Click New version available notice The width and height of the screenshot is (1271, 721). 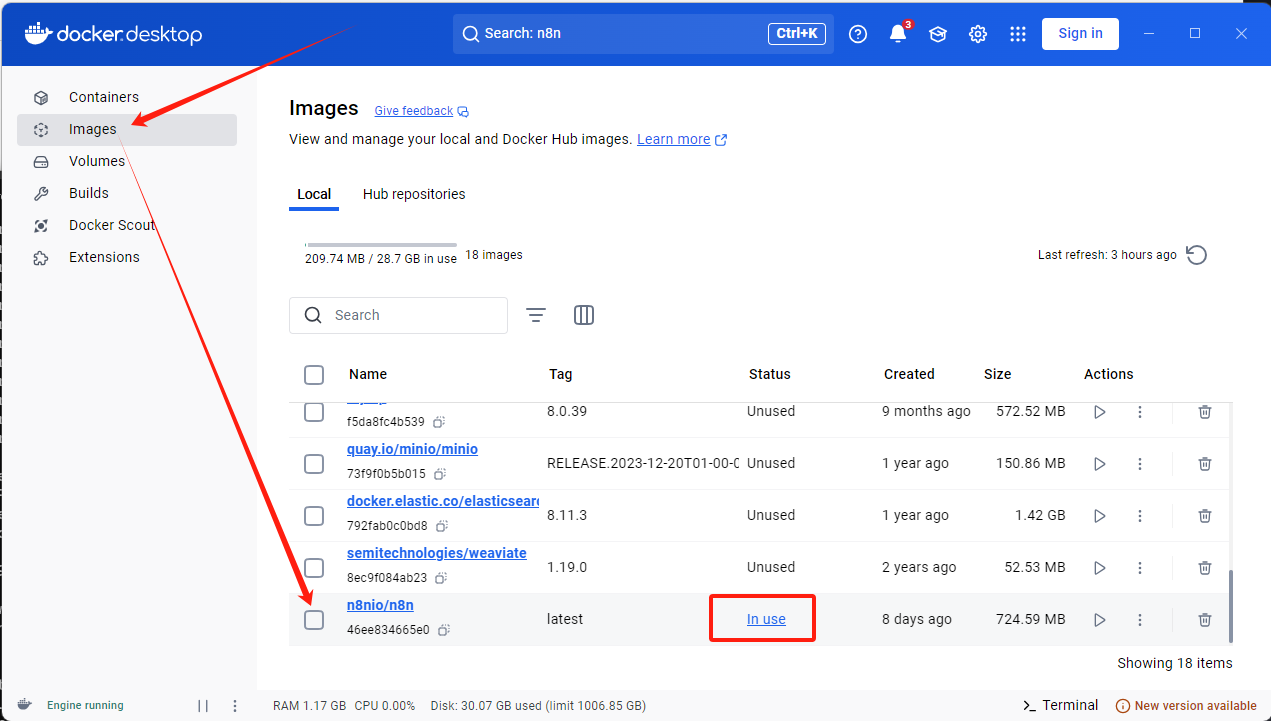[1185, 705]
